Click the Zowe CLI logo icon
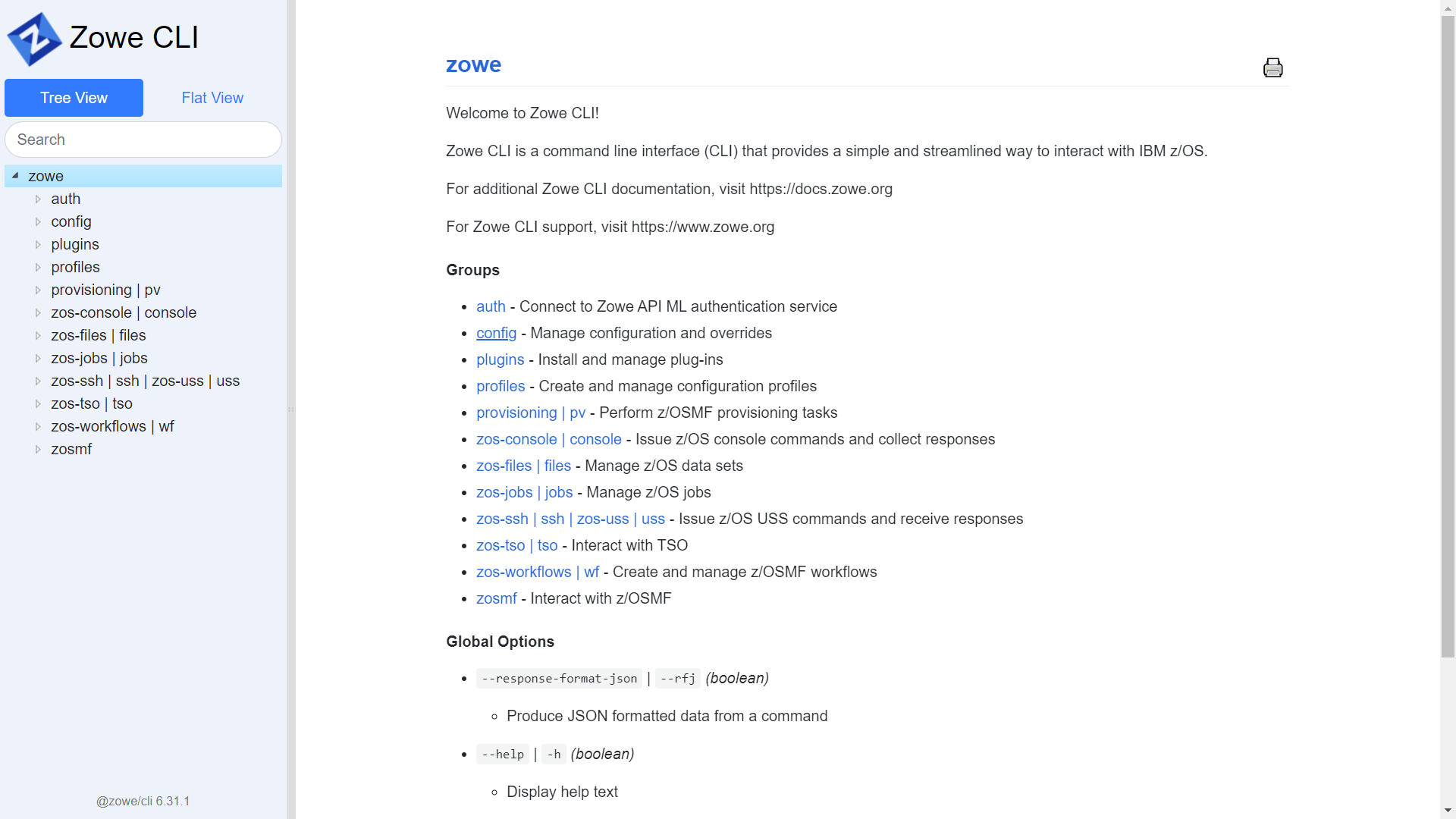 [x=34, y=39]
